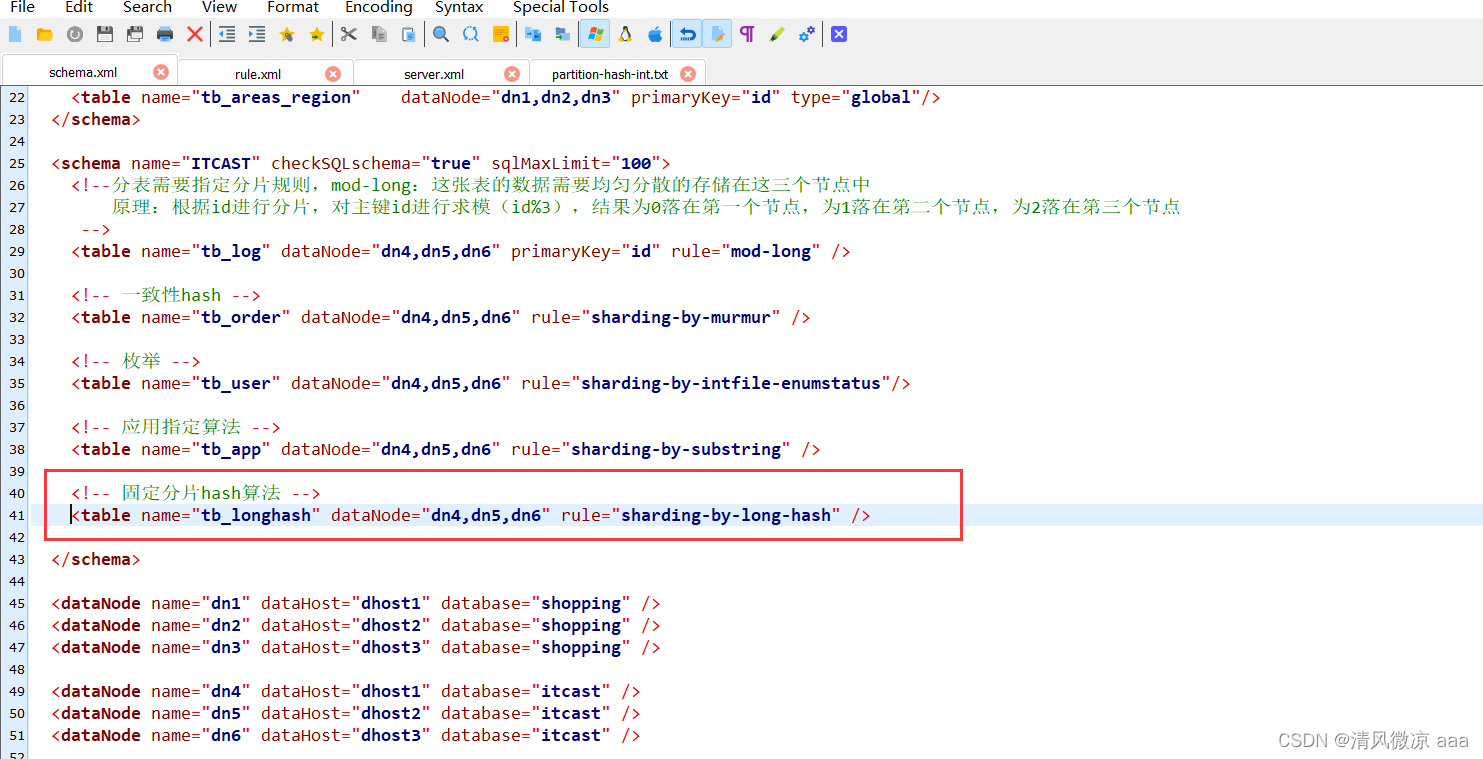Open the Search menu

point(148,7)
